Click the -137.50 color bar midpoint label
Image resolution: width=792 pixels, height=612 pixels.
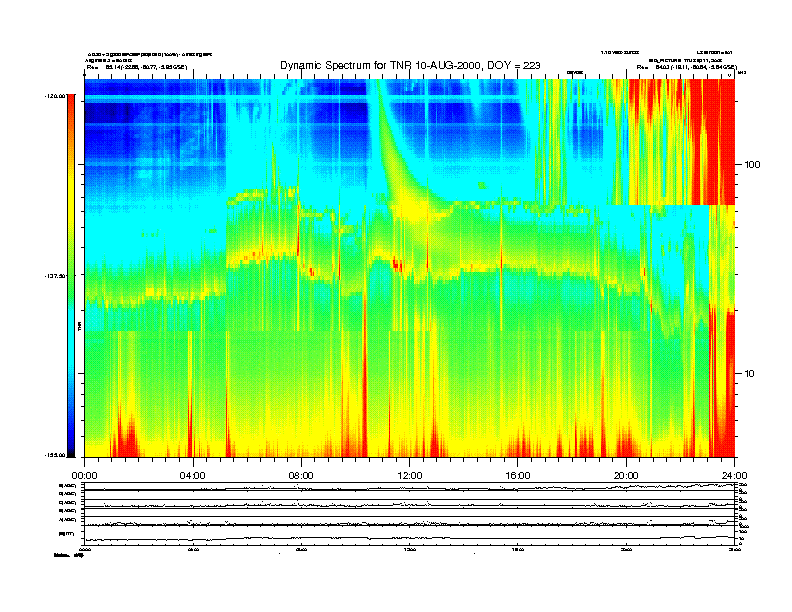(55, 276)
